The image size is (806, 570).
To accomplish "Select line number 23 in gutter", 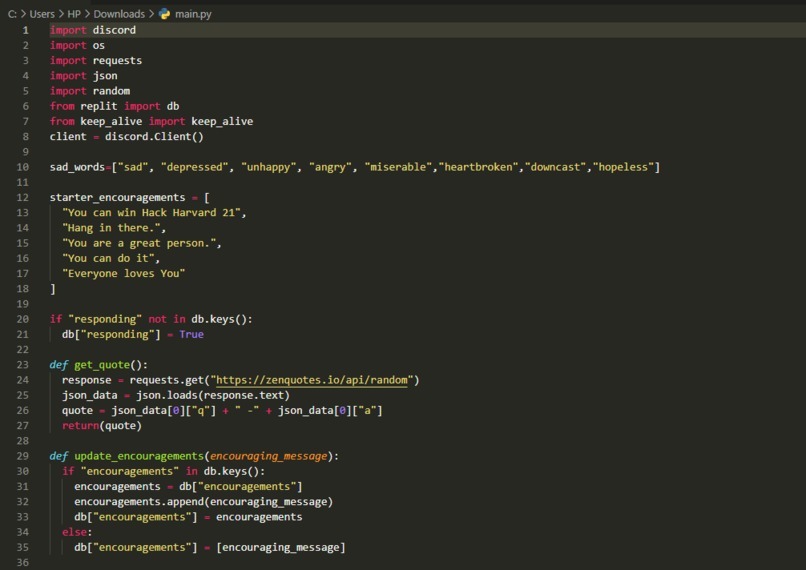I will point(23,365).
